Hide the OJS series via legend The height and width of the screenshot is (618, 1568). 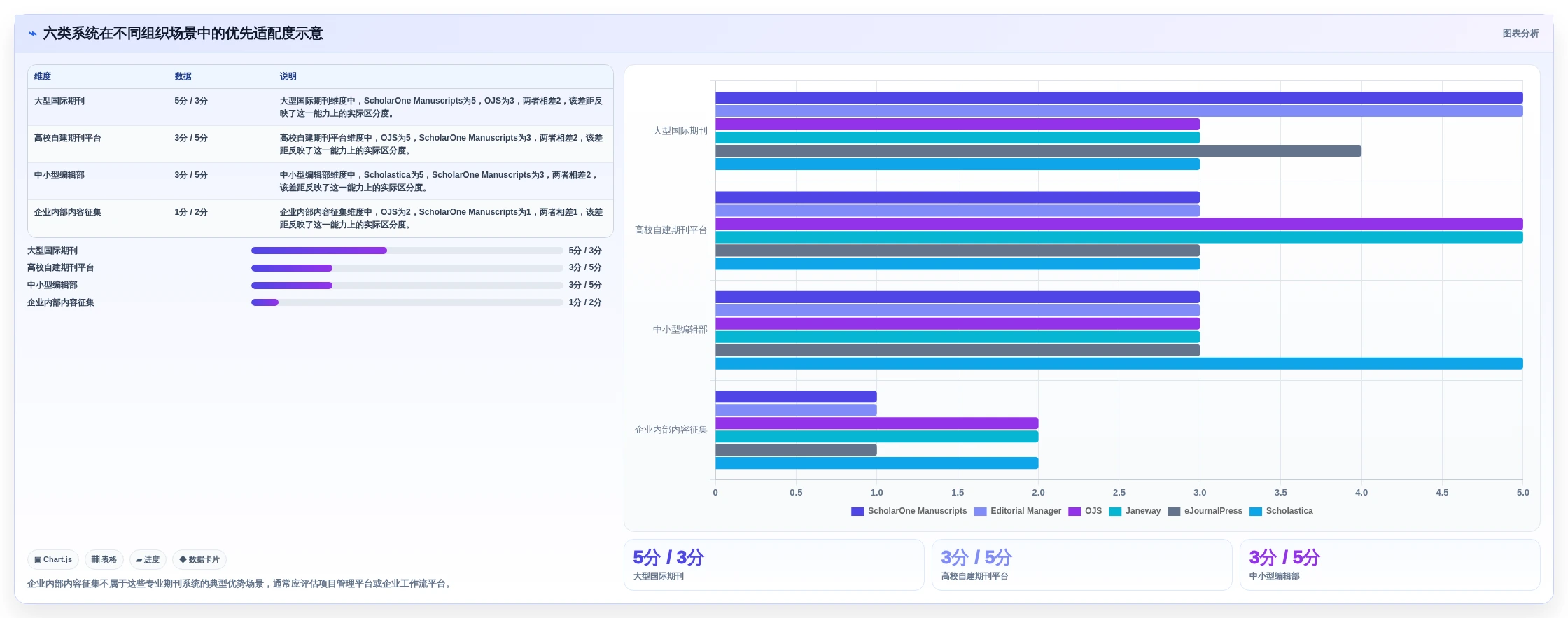click(x=1085, y=512)
